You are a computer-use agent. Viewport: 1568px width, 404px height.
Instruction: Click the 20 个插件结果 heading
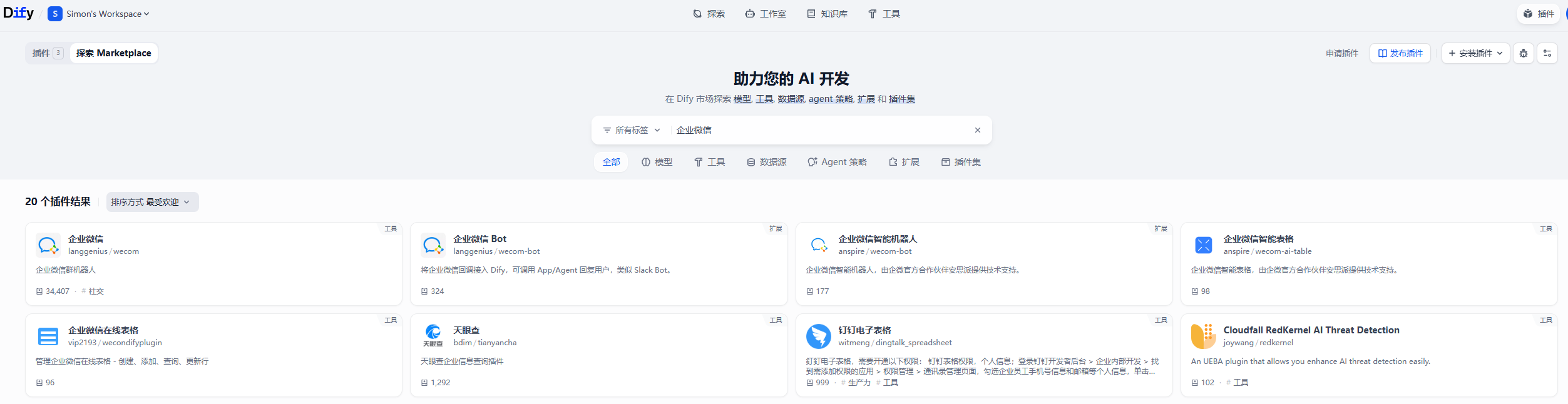click(58, 201)
